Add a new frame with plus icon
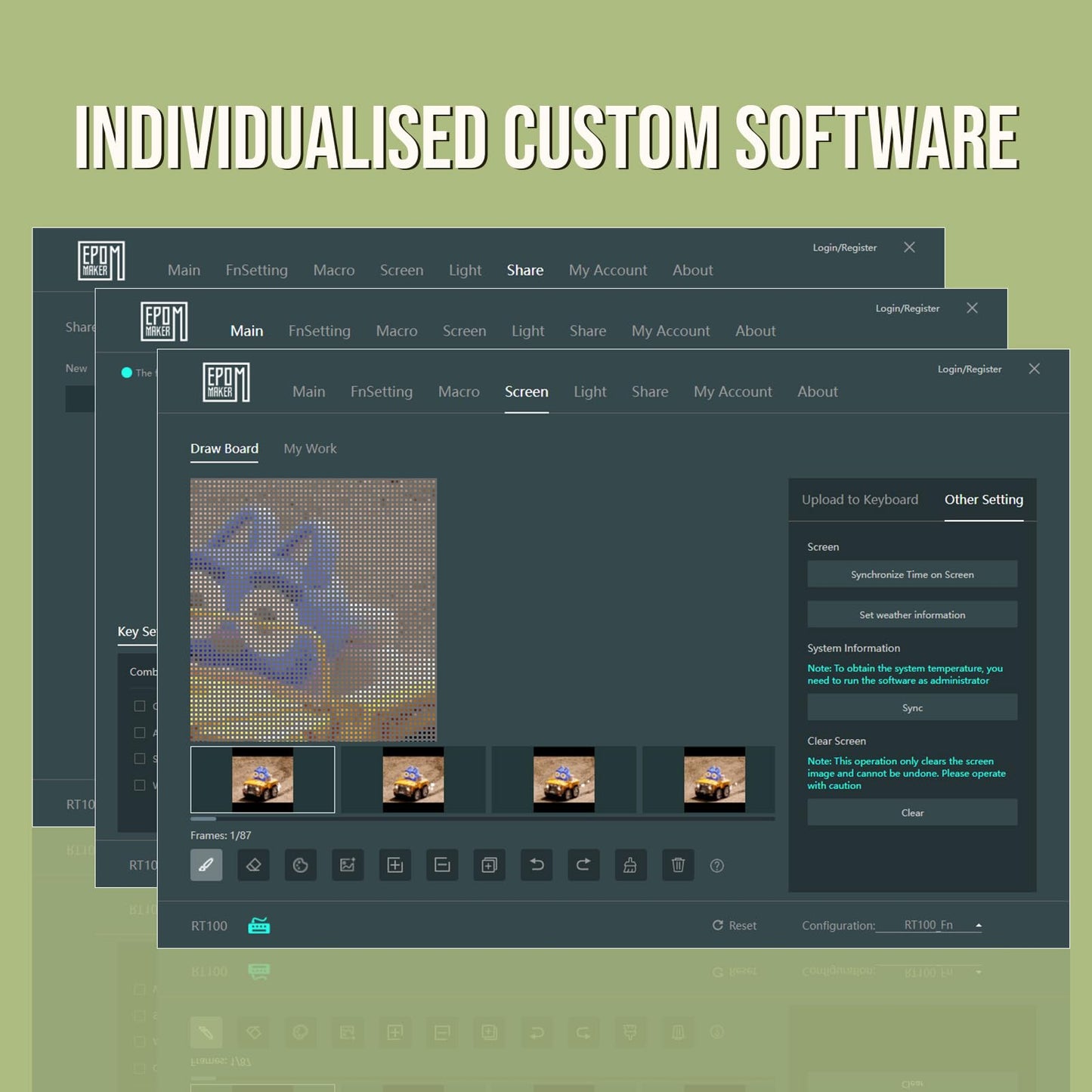 tap(394, 865)
